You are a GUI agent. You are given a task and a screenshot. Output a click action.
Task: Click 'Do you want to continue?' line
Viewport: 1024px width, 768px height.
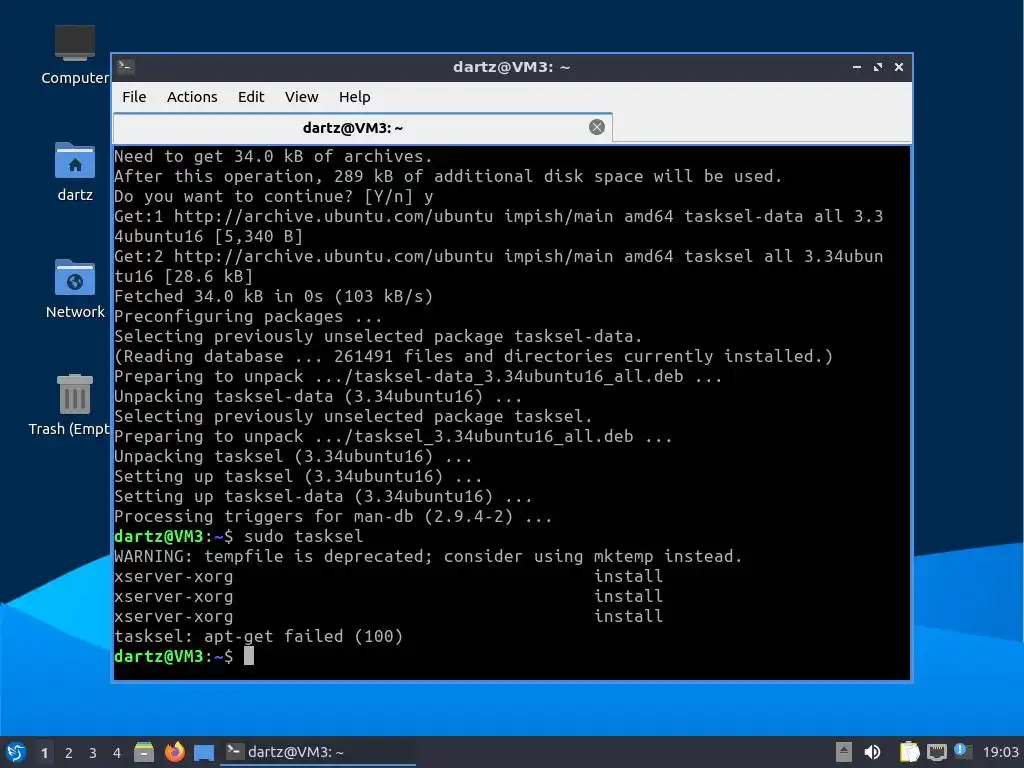[274, 197]
